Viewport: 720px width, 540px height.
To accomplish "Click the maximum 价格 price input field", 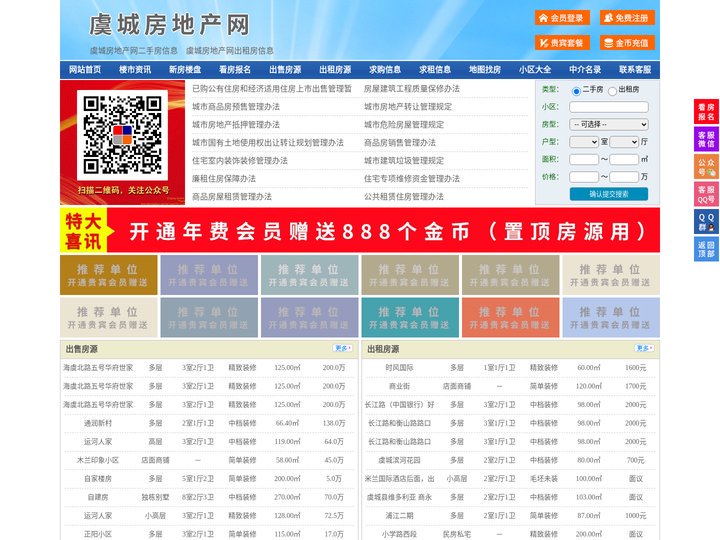I will [624, 177].
